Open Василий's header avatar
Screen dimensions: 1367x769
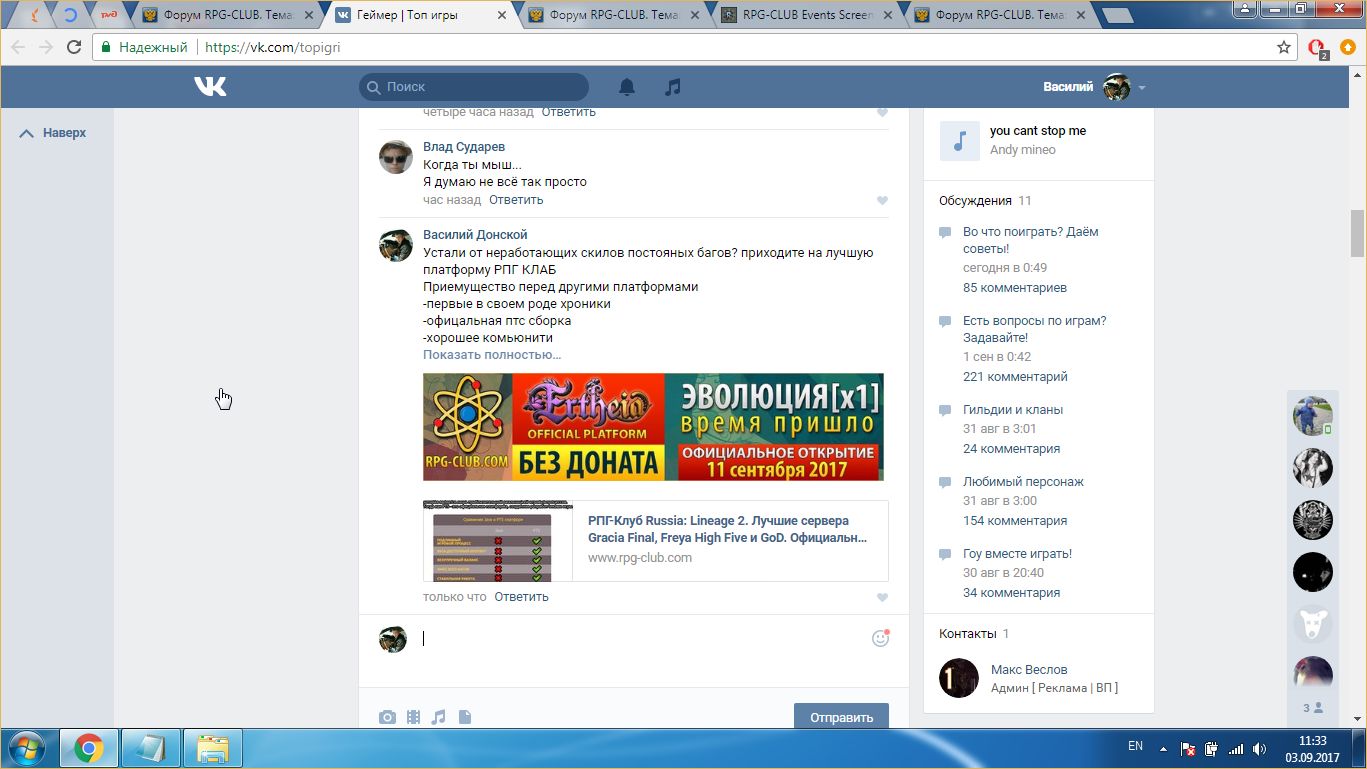[x=1116, y=87]
